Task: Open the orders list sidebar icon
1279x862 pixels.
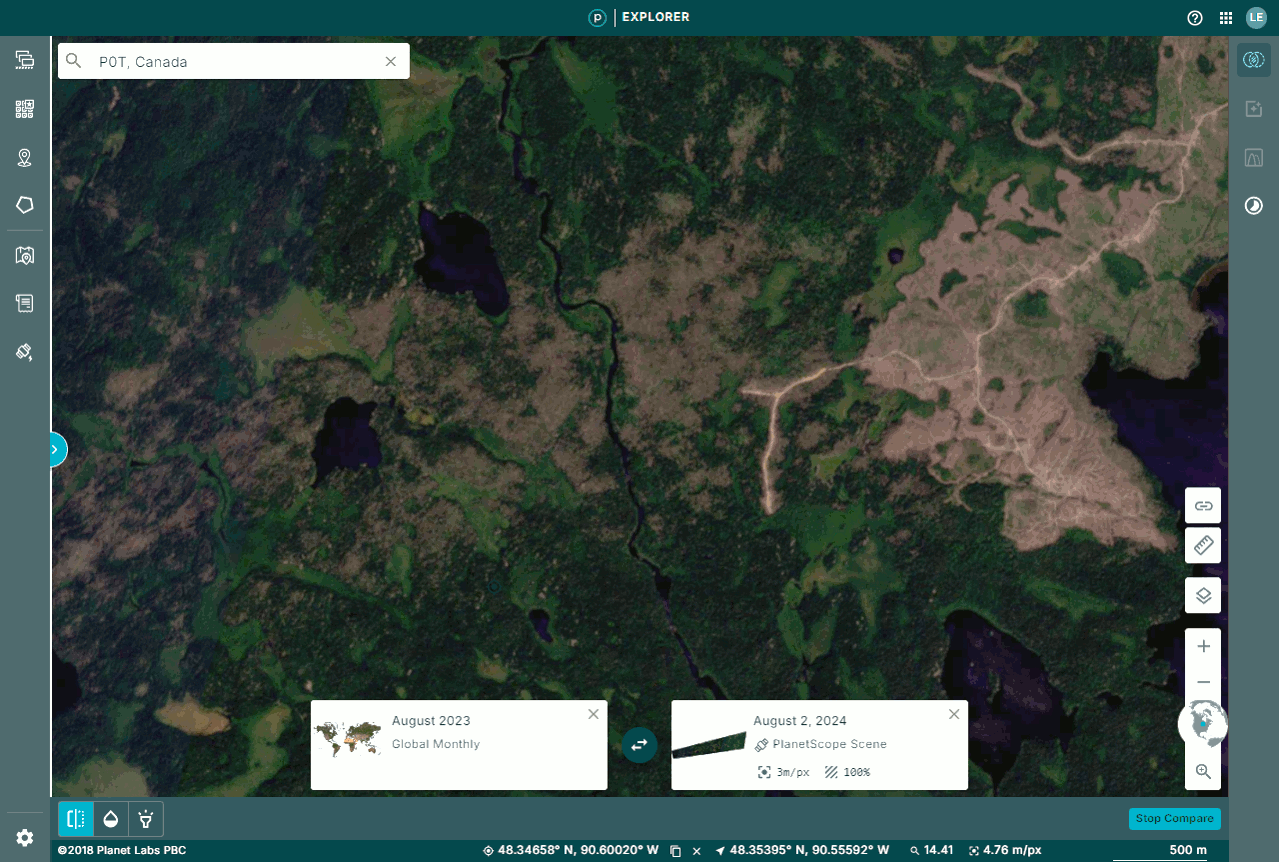Action: point(25,303)
